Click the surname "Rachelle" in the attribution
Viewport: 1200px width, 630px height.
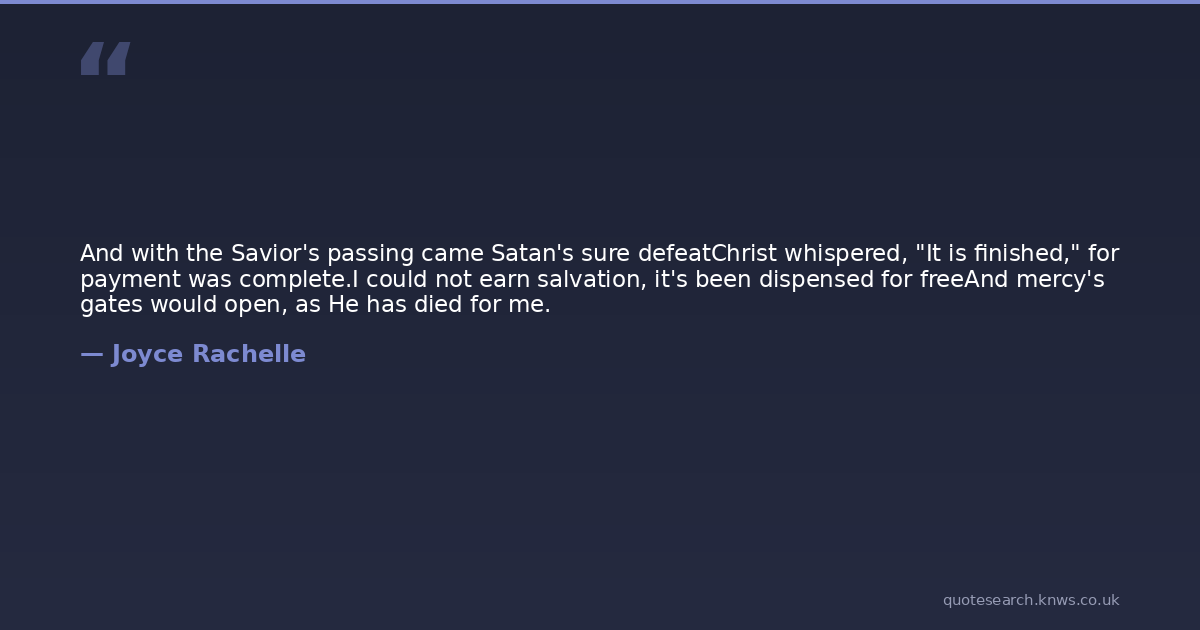coord(249,354)
